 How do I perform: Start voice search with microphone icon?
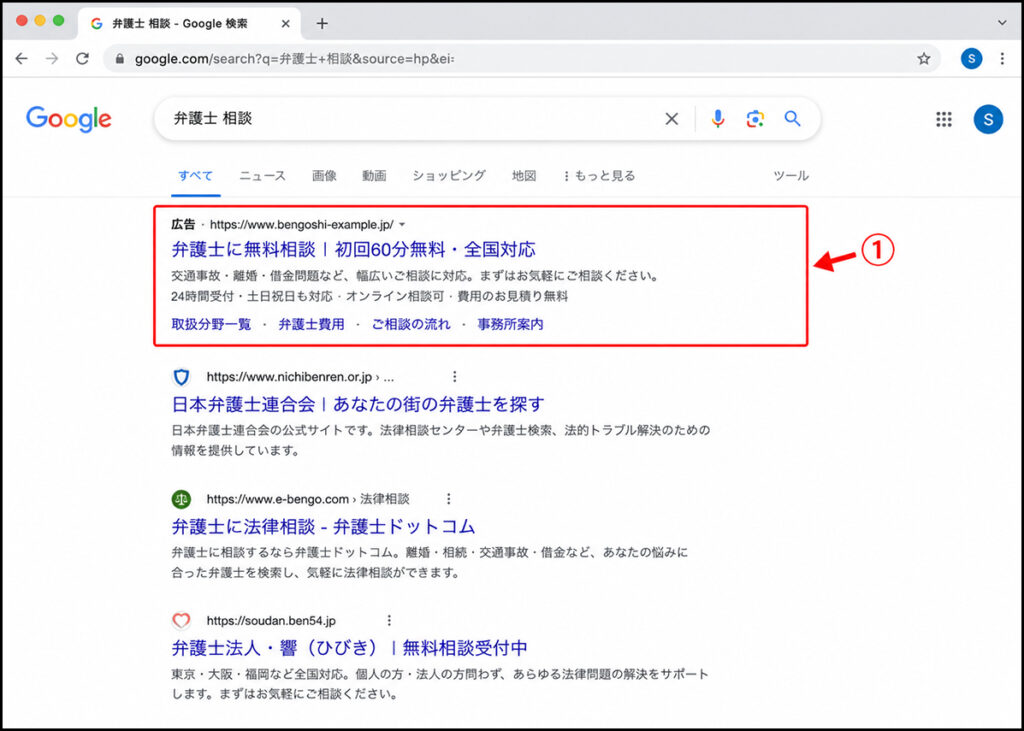(x=718, y=119)
